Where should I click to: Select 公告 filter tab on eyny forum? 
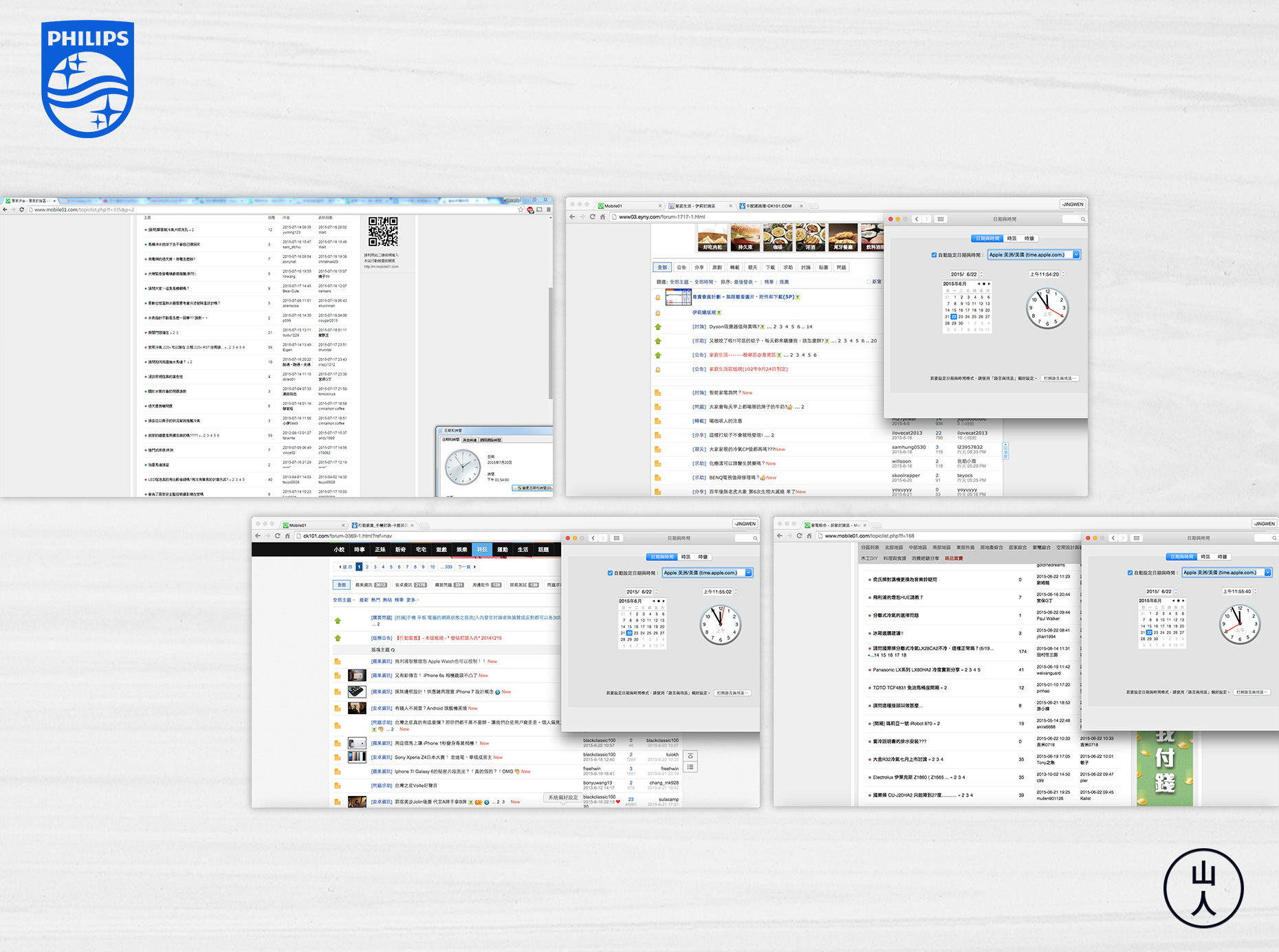[681, 267]
